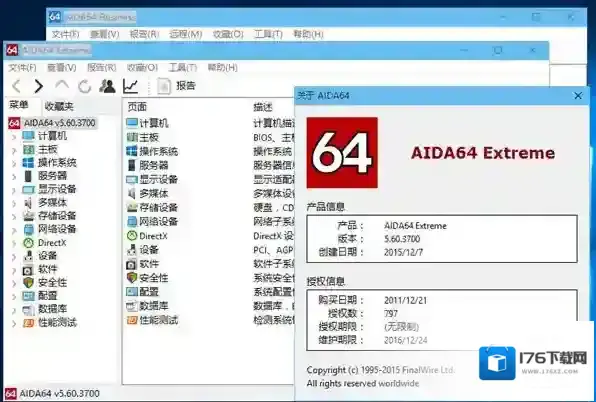Select the 多媒体 speaker icon in the page list

click(132, 193)
